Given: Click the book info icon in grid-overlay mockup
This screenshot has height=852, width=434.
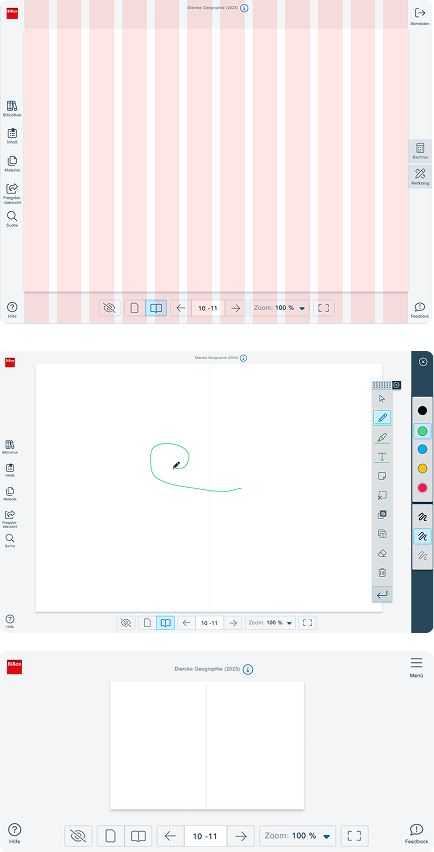Looking at the screenshot, I should coord(244,9).
